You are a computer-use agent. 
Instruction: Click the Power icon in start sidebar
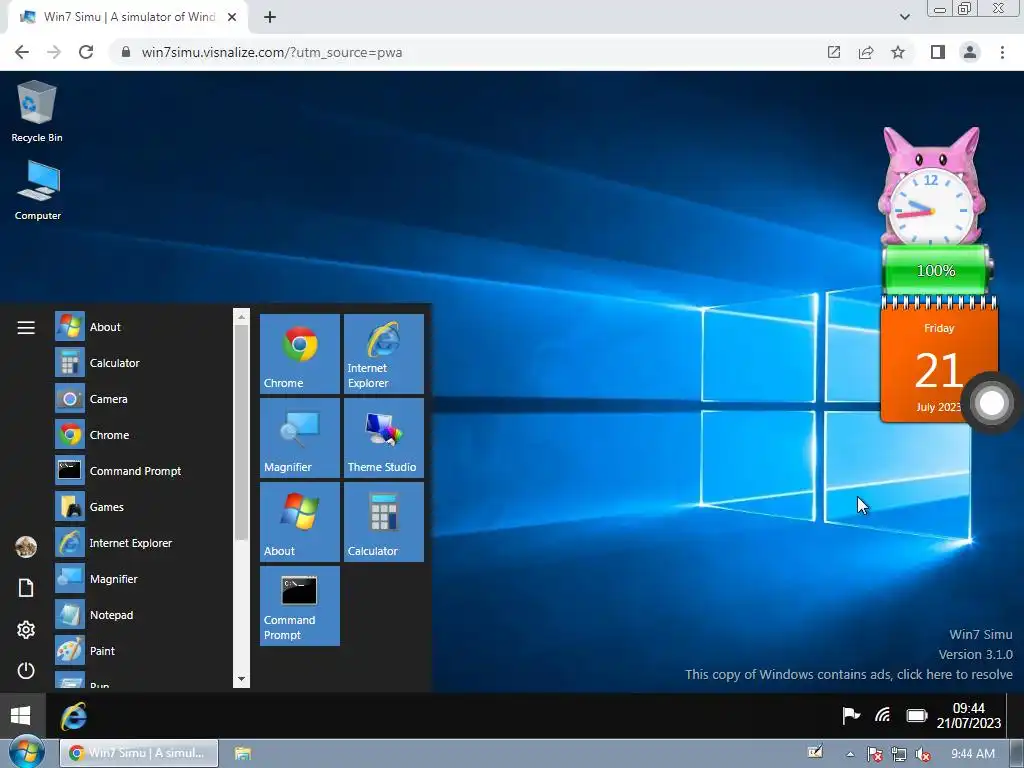pos(26,671)
